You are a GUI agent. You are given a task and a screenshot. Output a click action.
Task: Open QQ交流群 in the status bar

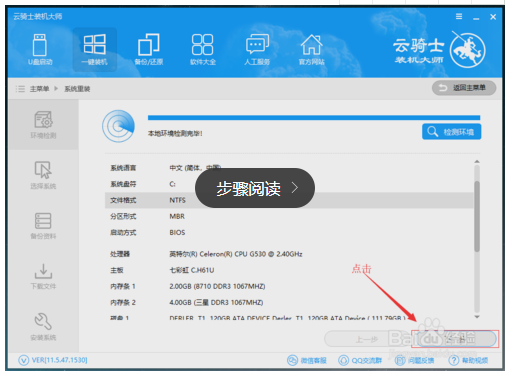[360, 360]
